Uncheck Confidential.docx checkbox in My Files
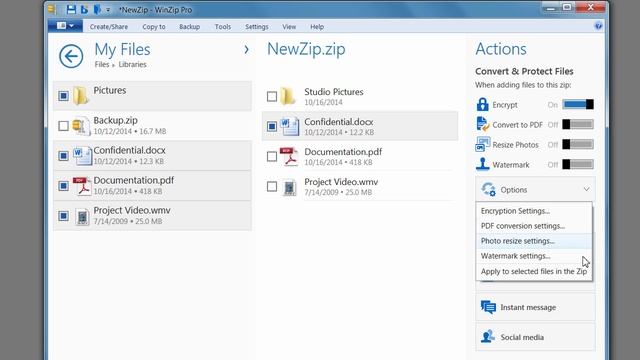The height and width of the screenshot is (360, 640). point(63,156)
